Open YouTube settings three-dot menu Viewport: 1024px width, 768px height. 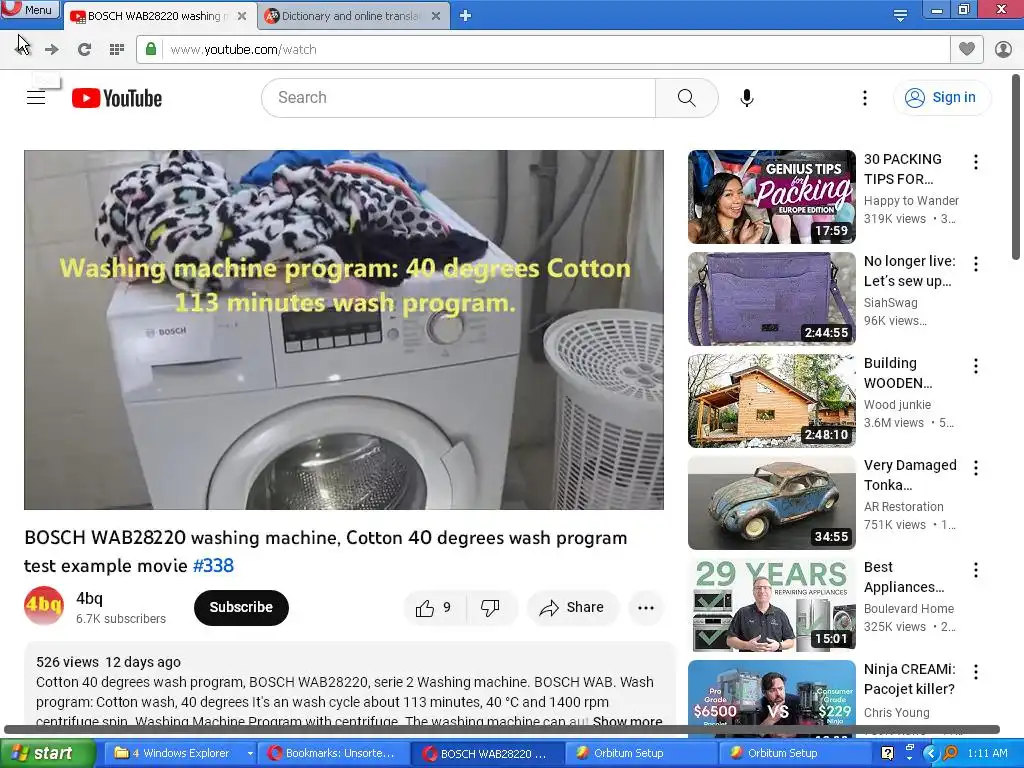[865, 98]
